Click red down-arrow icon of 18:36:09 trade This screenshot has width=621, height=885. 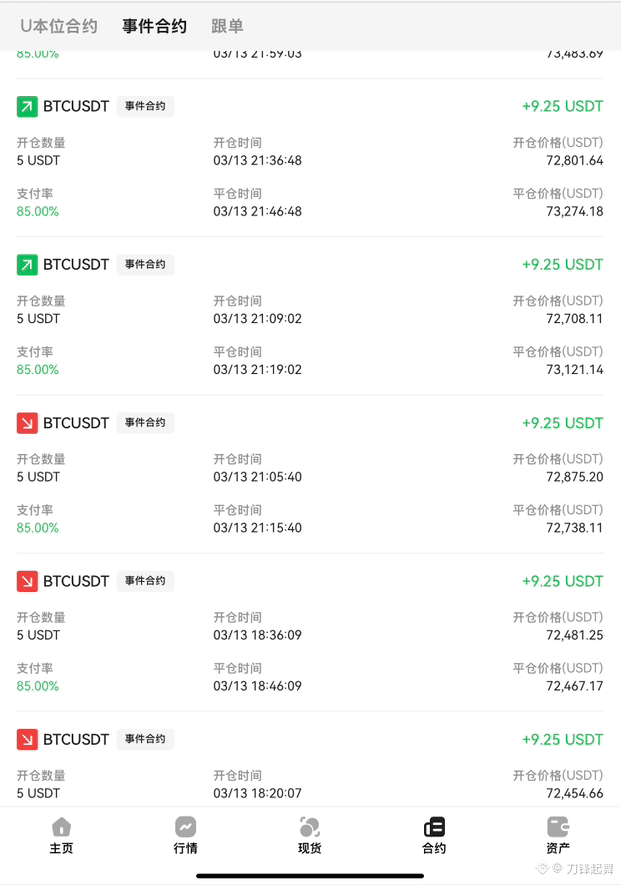pos(27,581)
